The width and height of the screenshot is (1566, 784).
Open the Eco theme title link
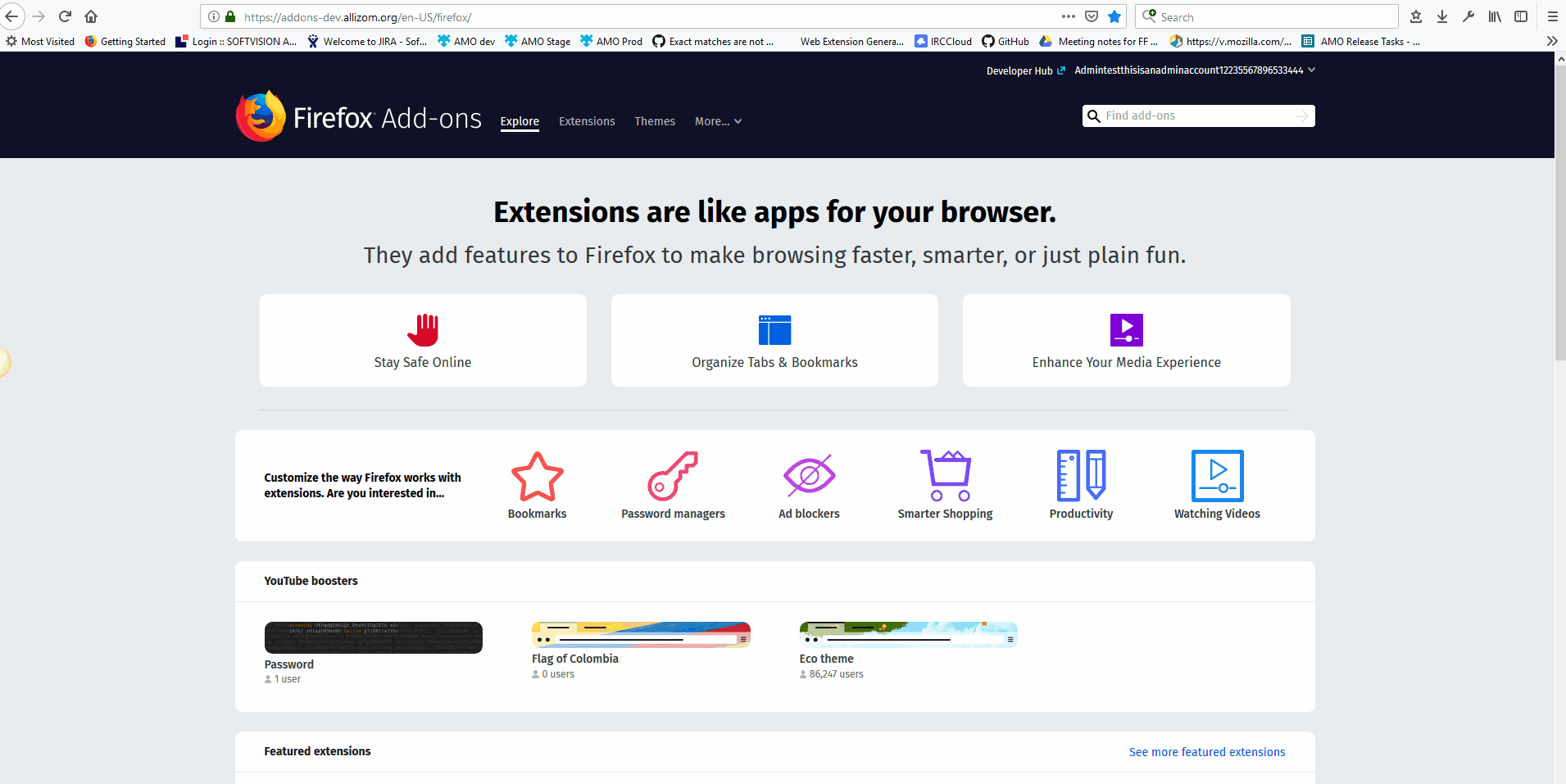pos(827,659)
